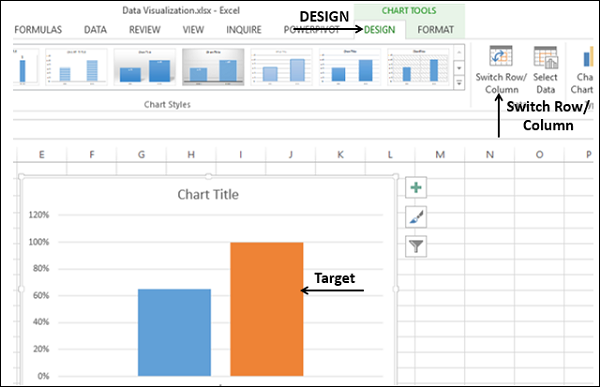Switch to the FORMAT ribbon tab
Screen dimensions: 600x387
tap(435, 30)
